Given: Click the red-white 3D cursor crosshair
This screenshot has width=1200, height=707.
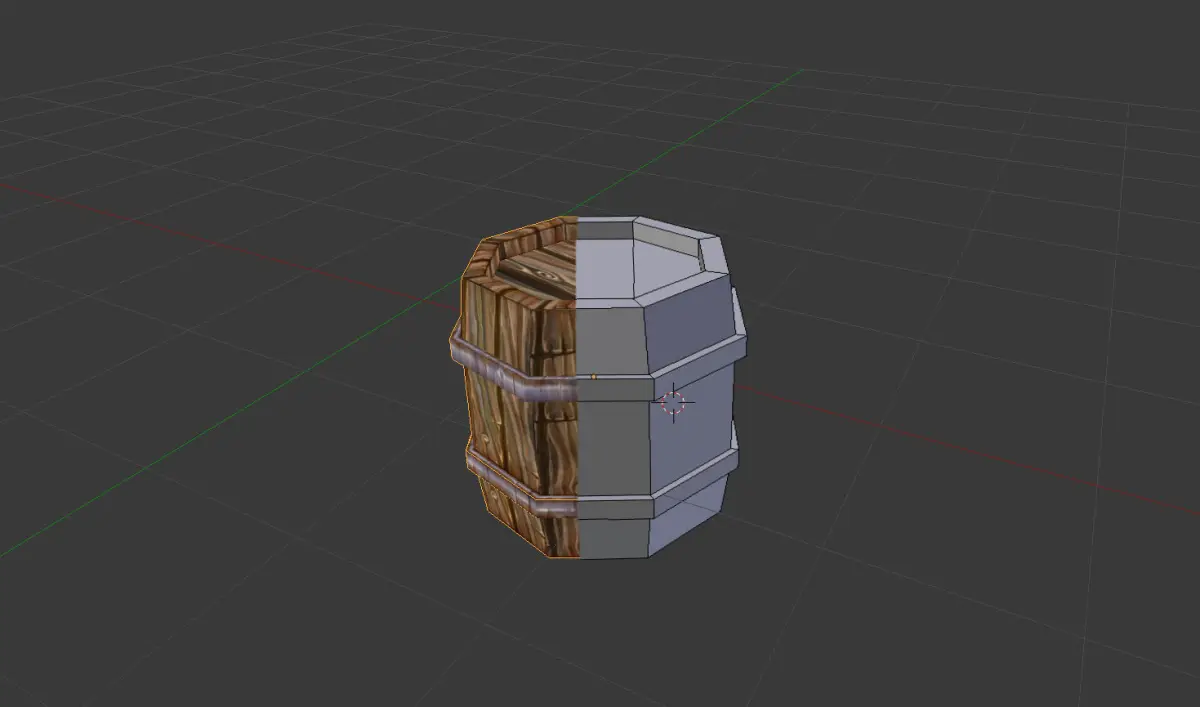Looking at the screenshot, I should tap(673, 403).
